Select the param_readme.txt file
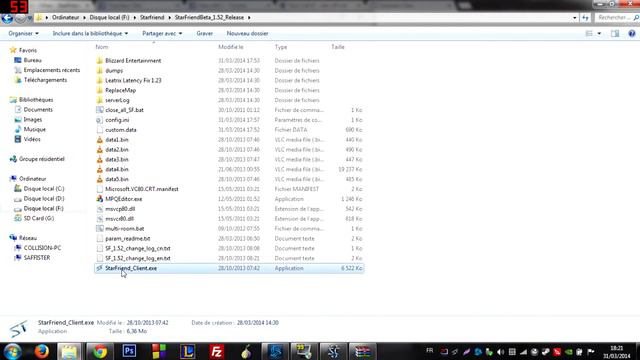Image resolution: width=640 pixels, height=360 pixels. 127,238
